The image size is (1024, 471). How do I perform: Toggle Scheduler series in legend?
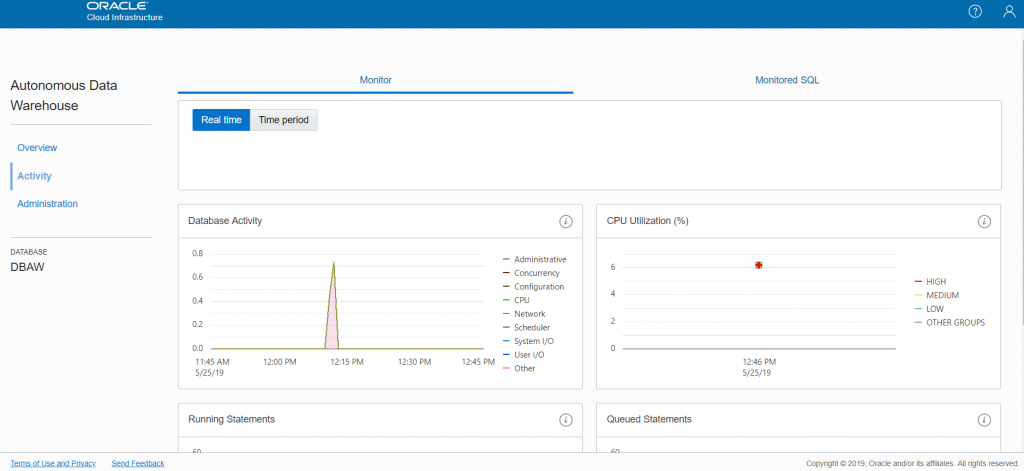pos(526,327)
